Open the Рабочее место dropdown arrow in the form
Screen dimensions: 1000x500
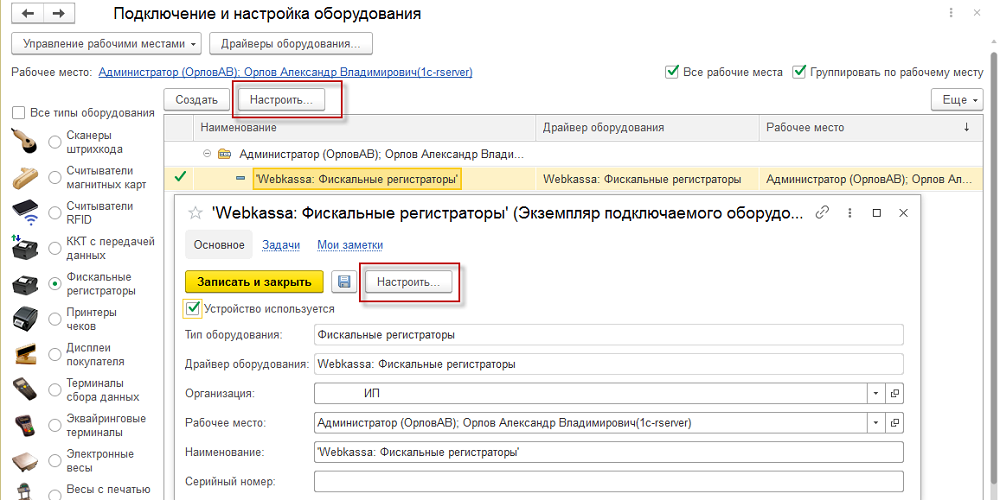pos(876,423)
